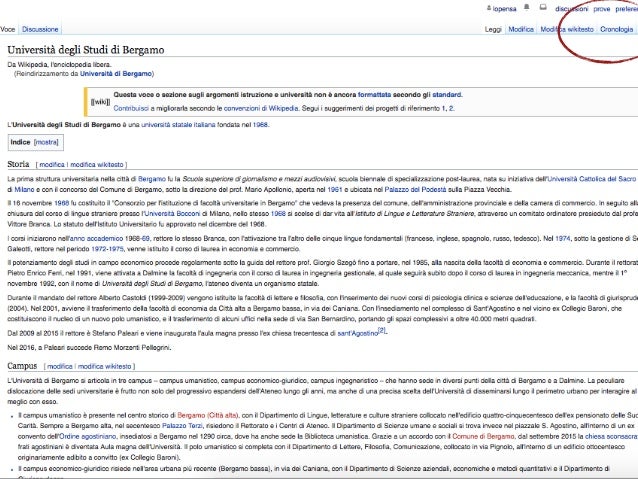The height and width of the screenshot is (479, 638).
Task: Click the Storia section heading
Action: (x=18, y=164)
